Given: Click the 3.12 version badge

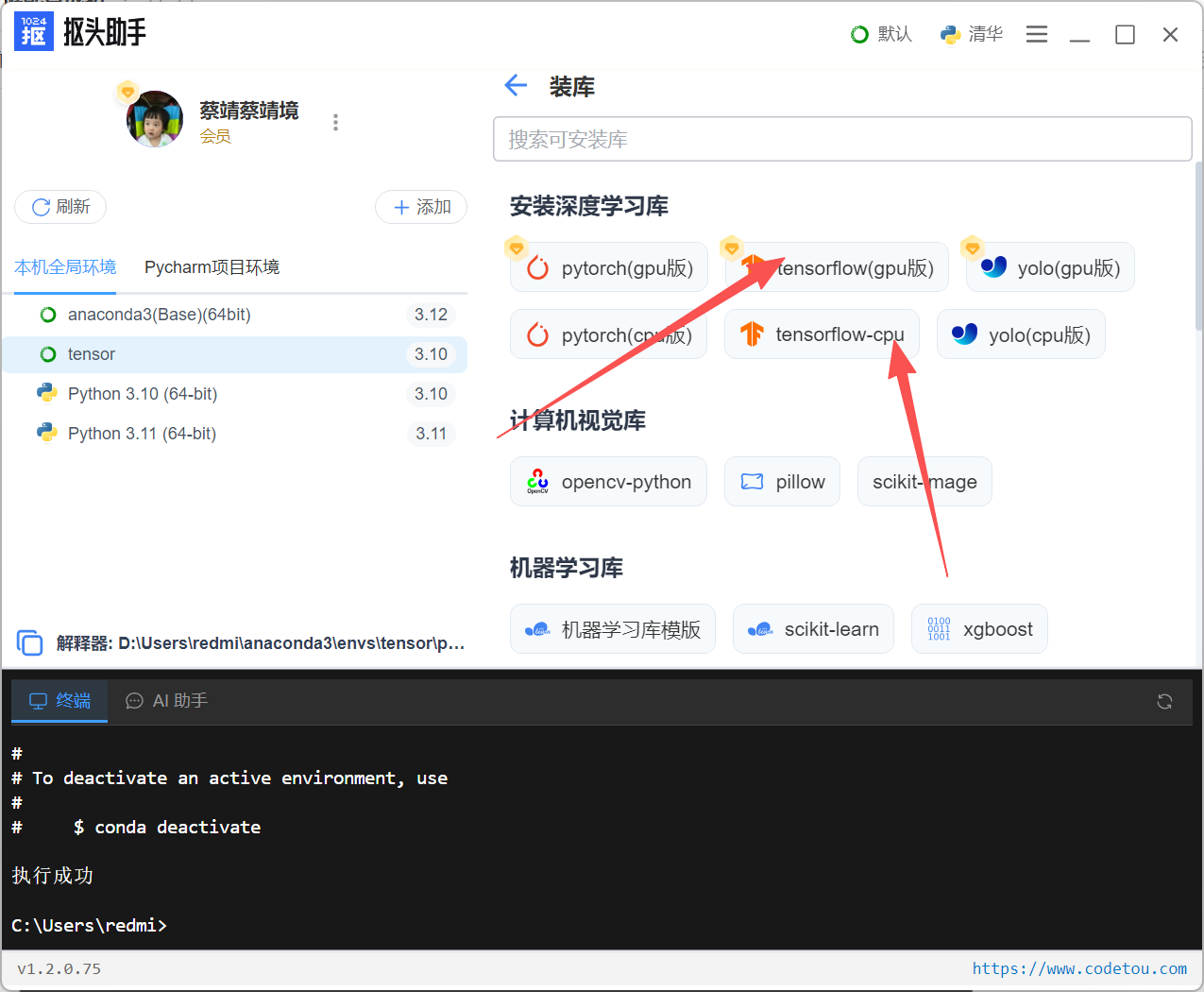Looking at the screenshot, I should [x=431, y=315].
